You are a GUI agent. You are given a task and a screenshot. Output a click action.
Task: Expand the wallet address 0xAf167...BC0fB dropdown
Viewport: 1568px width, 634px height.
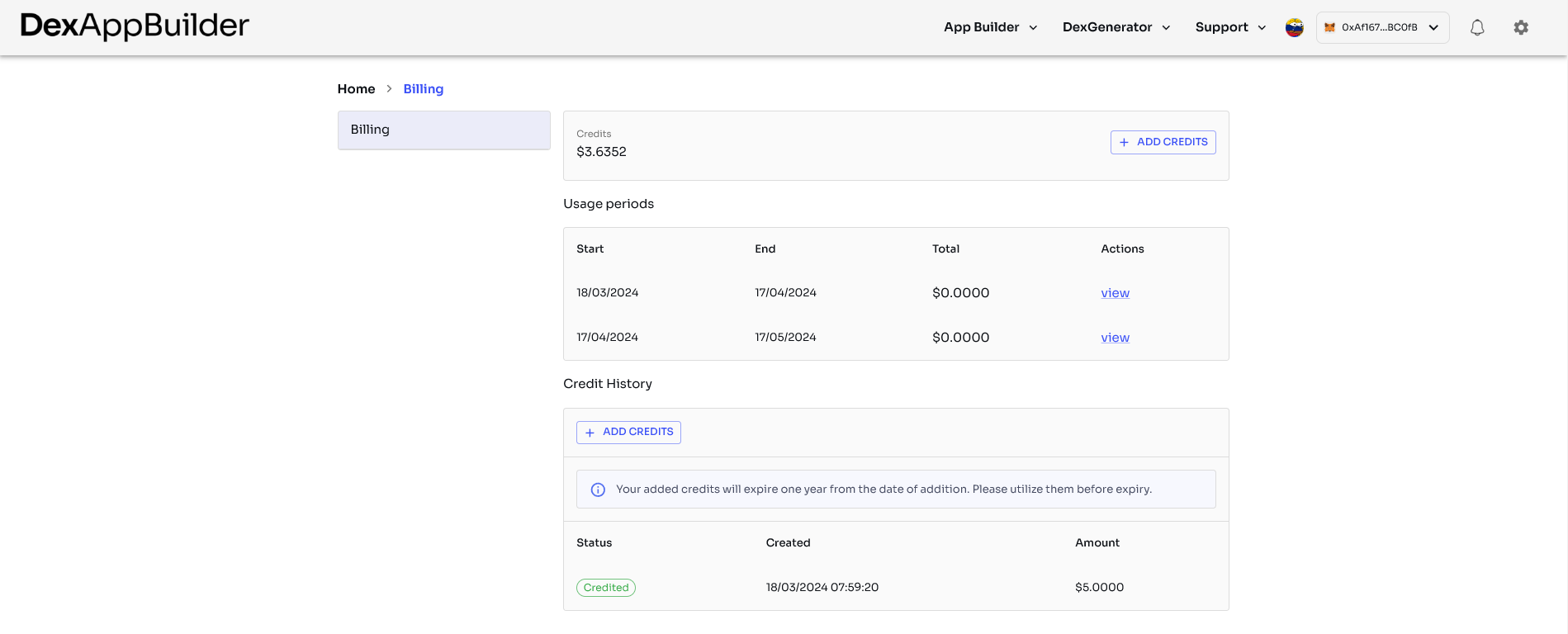[x=1433, y=27]
